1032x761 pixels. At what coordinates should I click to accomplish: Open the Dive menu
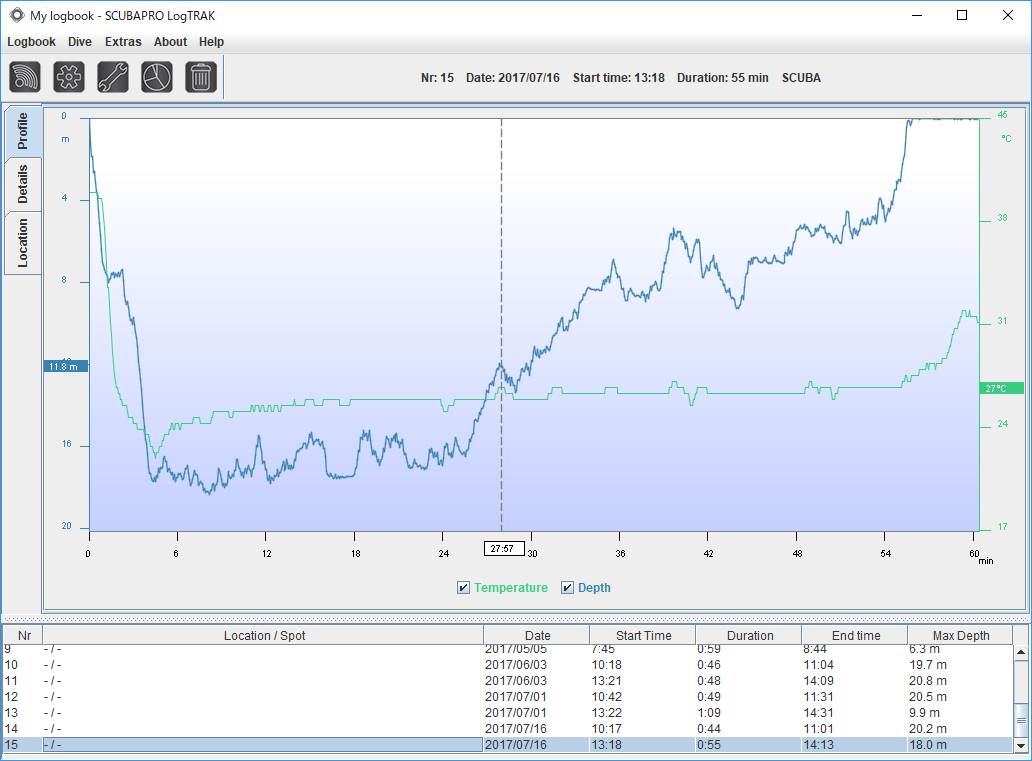click(x=80, y=41)
